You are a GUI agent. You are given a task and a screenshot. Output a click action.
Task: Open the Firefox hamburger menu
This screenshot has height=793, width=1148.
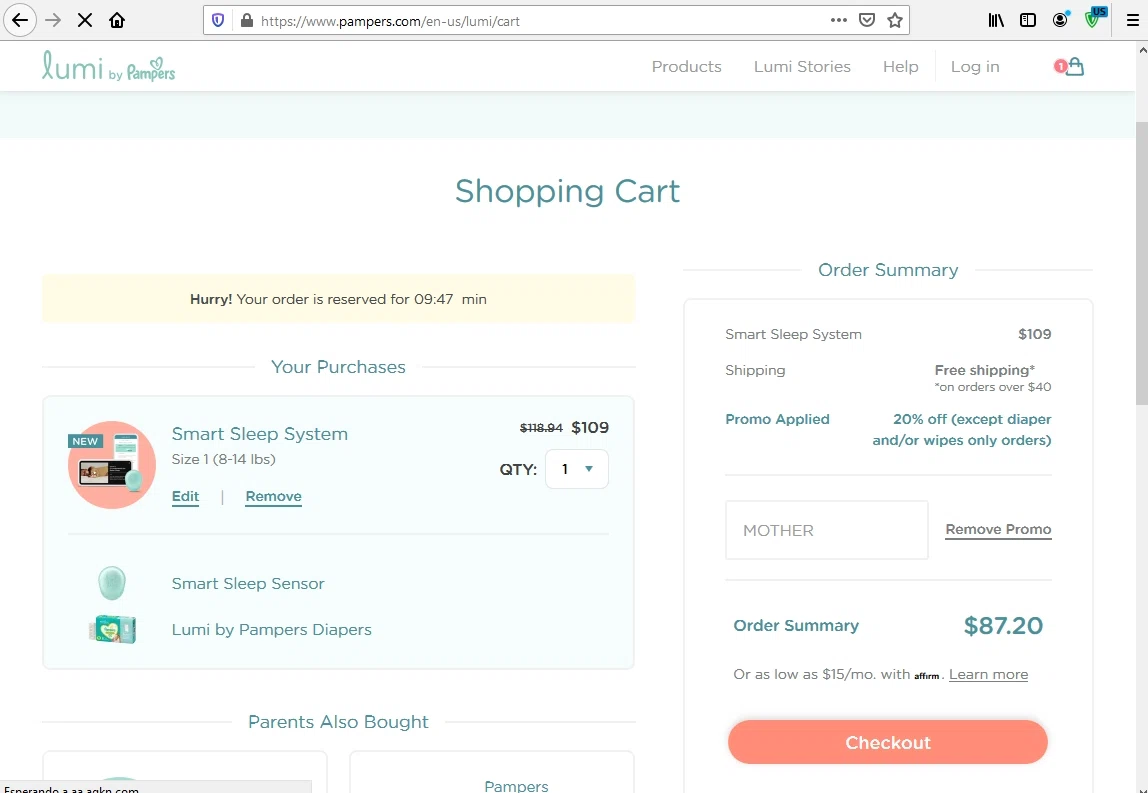[1133, 21]
